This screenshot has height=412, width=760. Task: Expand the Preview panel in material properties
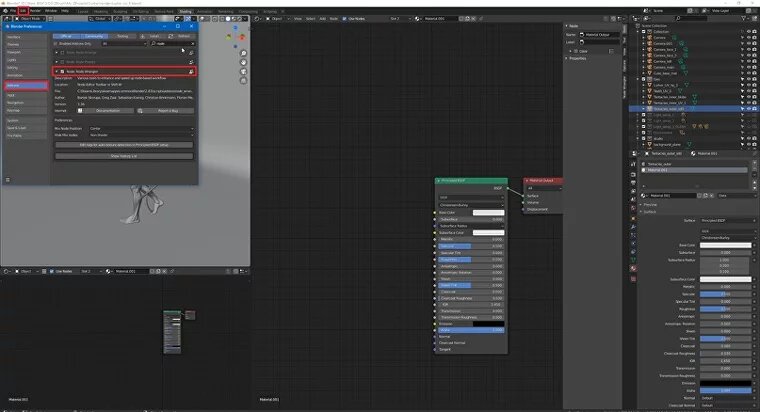coord(650,205)
